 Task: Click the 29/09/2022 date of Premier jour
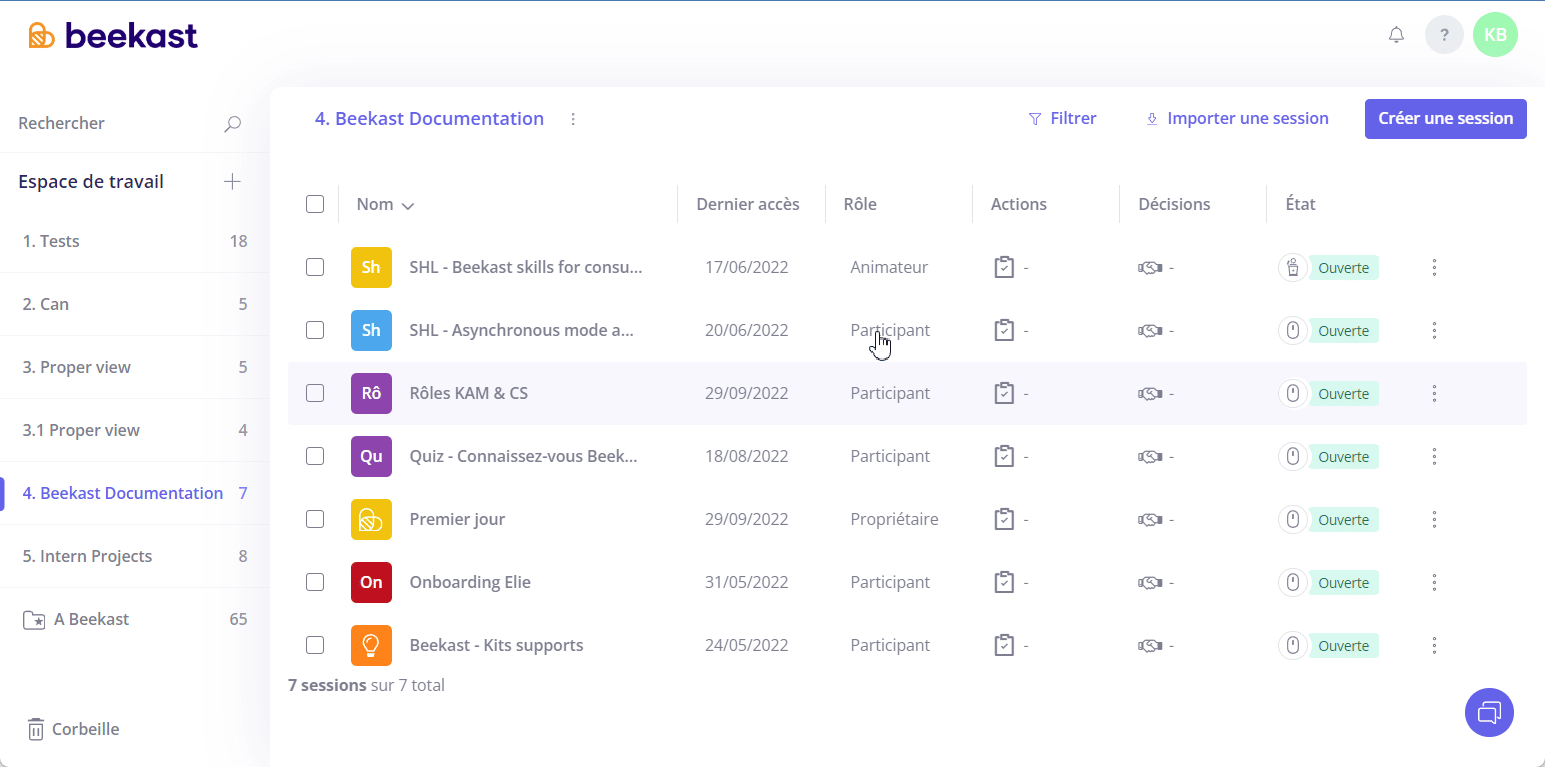[746, 519]
